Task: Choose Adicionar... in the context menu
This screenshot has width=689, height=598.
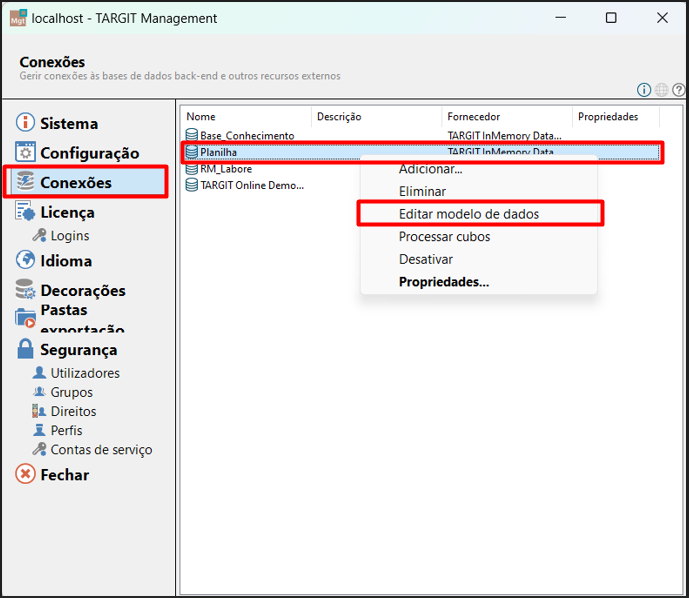Action: pyautogui.click(x=479, y=169)
